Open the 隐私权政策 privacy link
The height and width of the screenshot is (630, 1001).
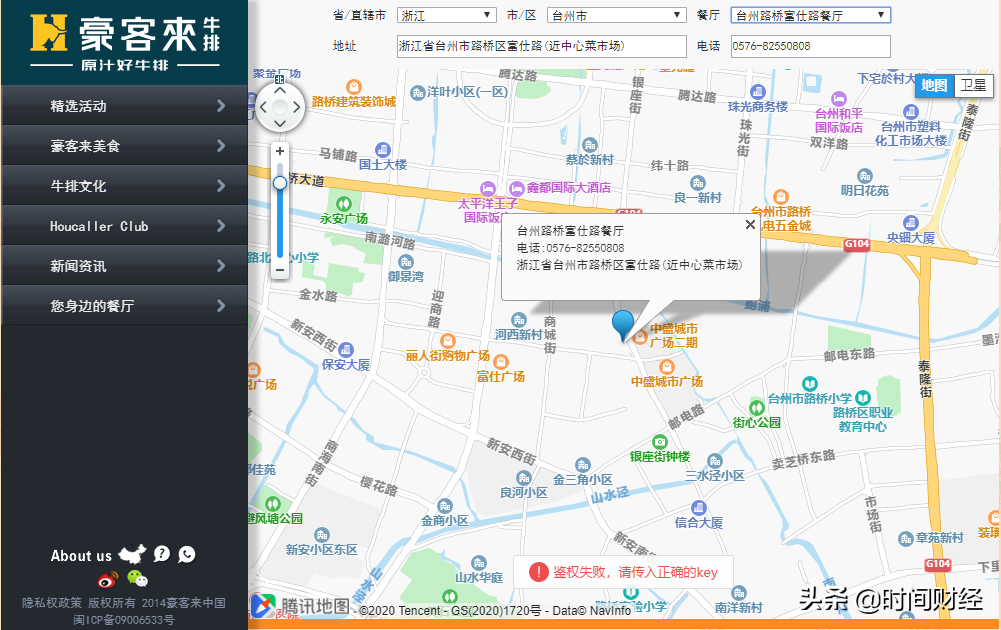[x=52, y=603]
